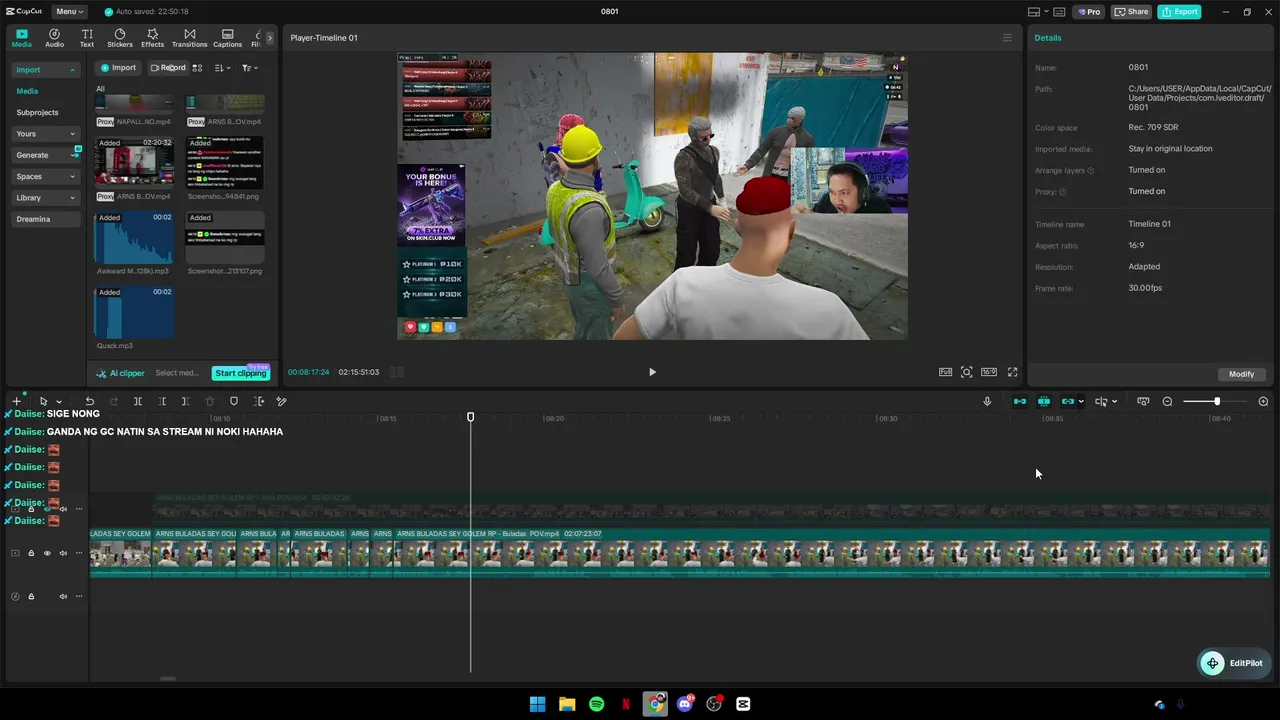1280x720 pixels.
Task: Select the Quack.mp3 audio thumbnail
Action: [134, 313]
